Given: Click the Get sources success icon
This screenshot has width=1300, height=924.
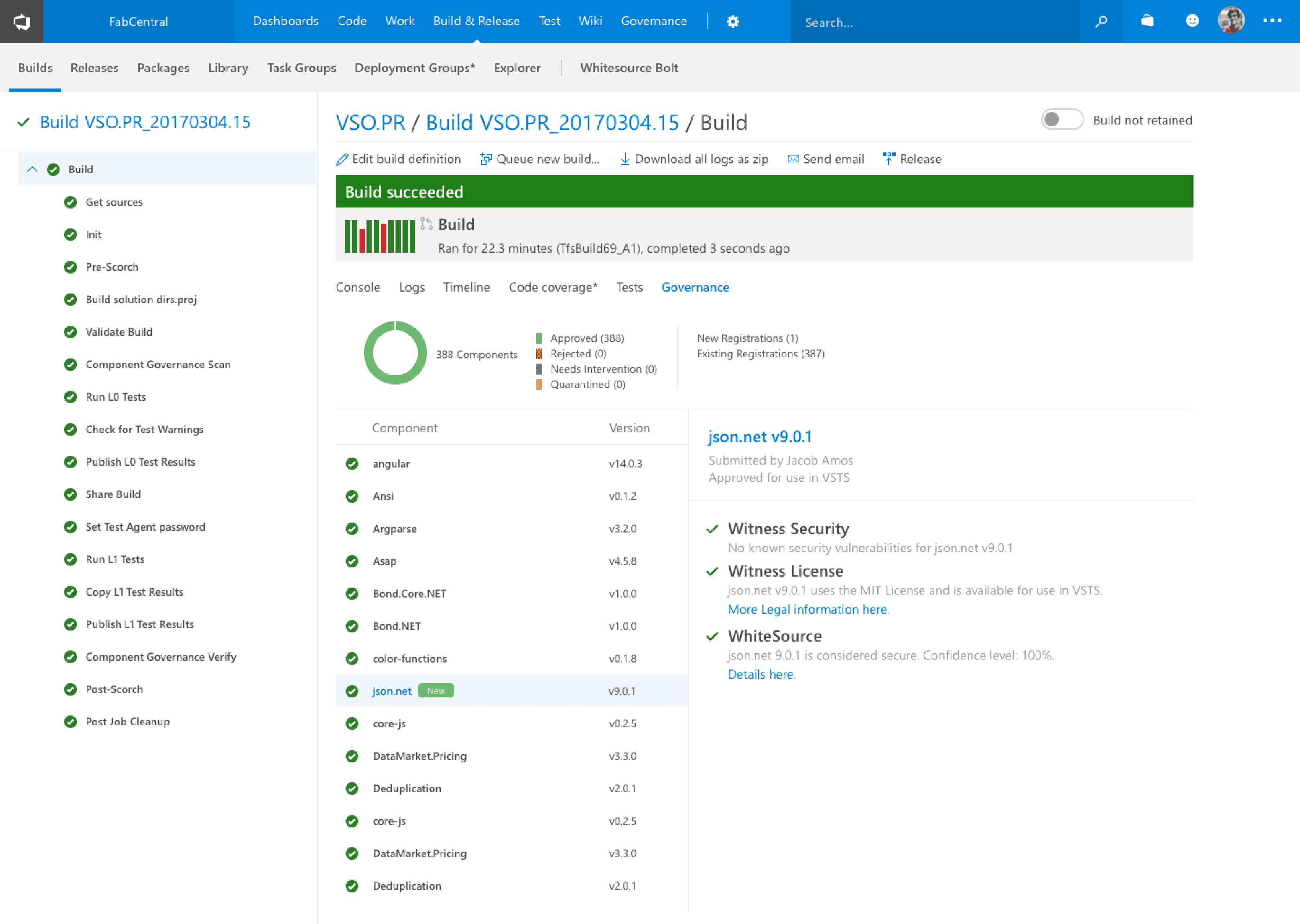Looking at the screenshot, I should (x=71, y=202).
